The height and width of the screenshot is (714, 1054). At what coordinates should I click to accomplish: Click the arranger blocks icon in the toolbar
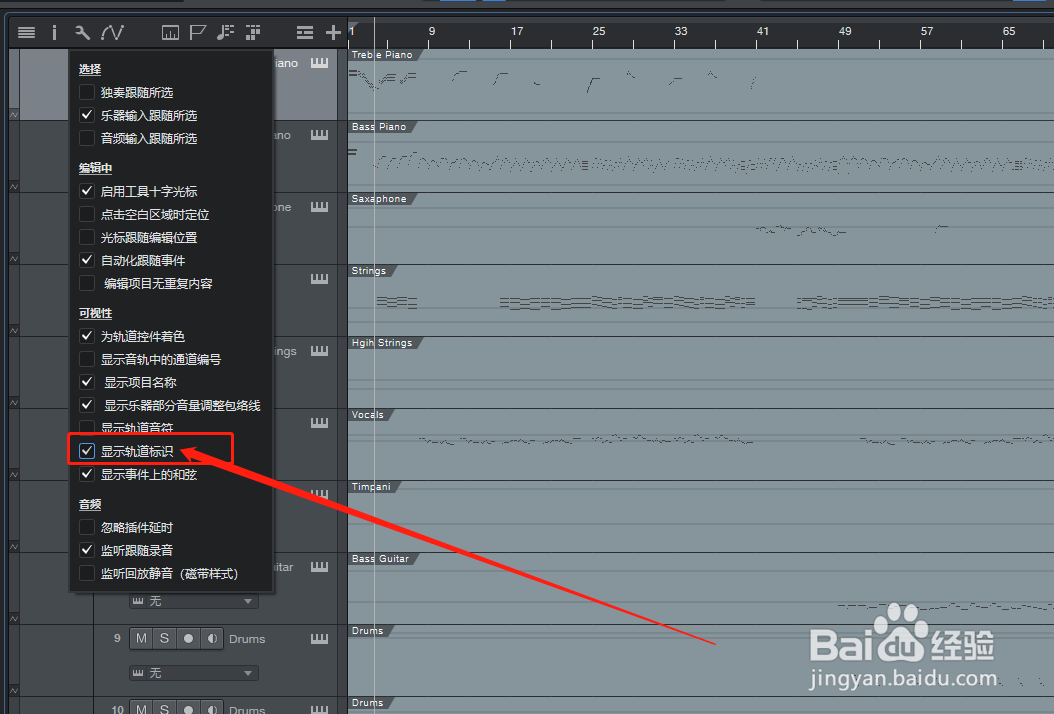point(253,32)
